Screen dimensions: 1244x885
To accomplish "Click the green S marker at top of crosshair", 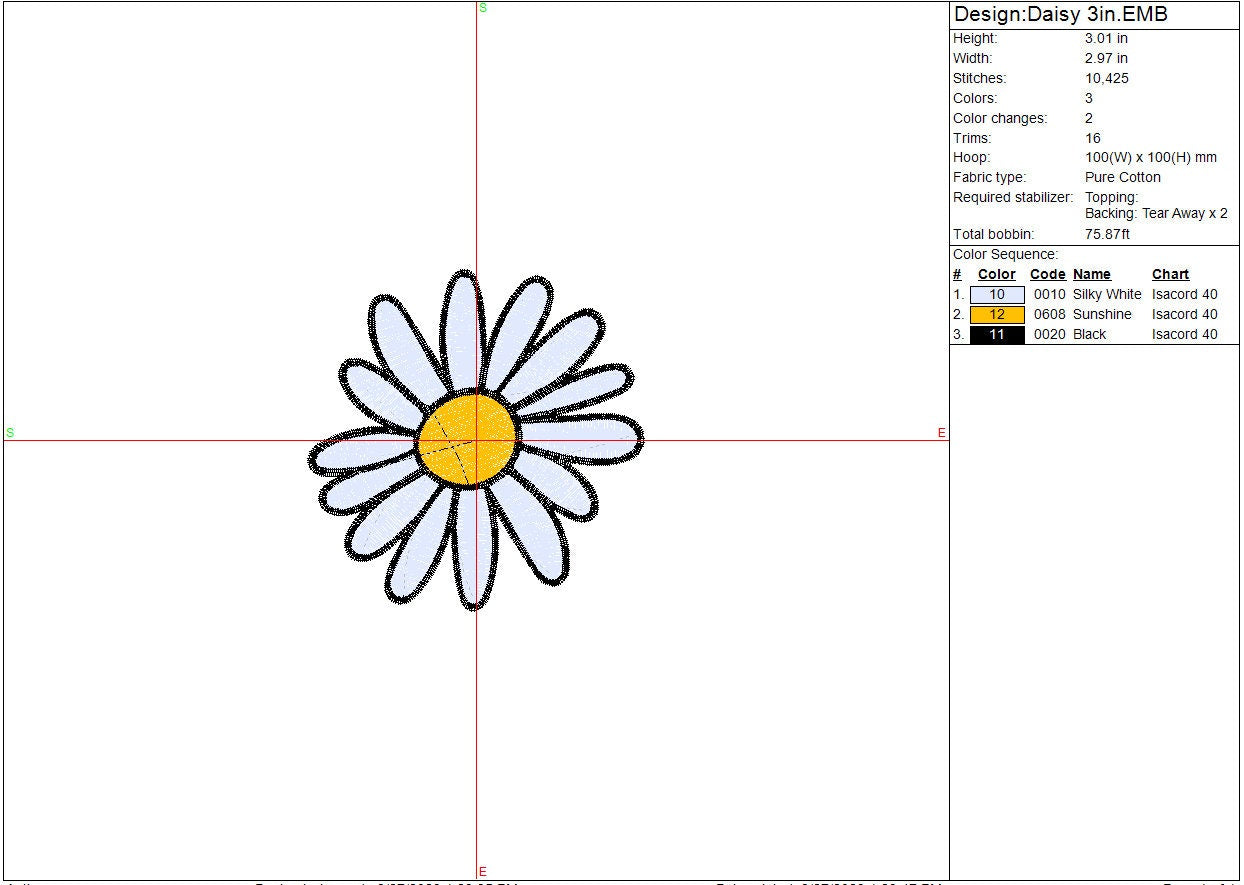I will tap(483, 8).
